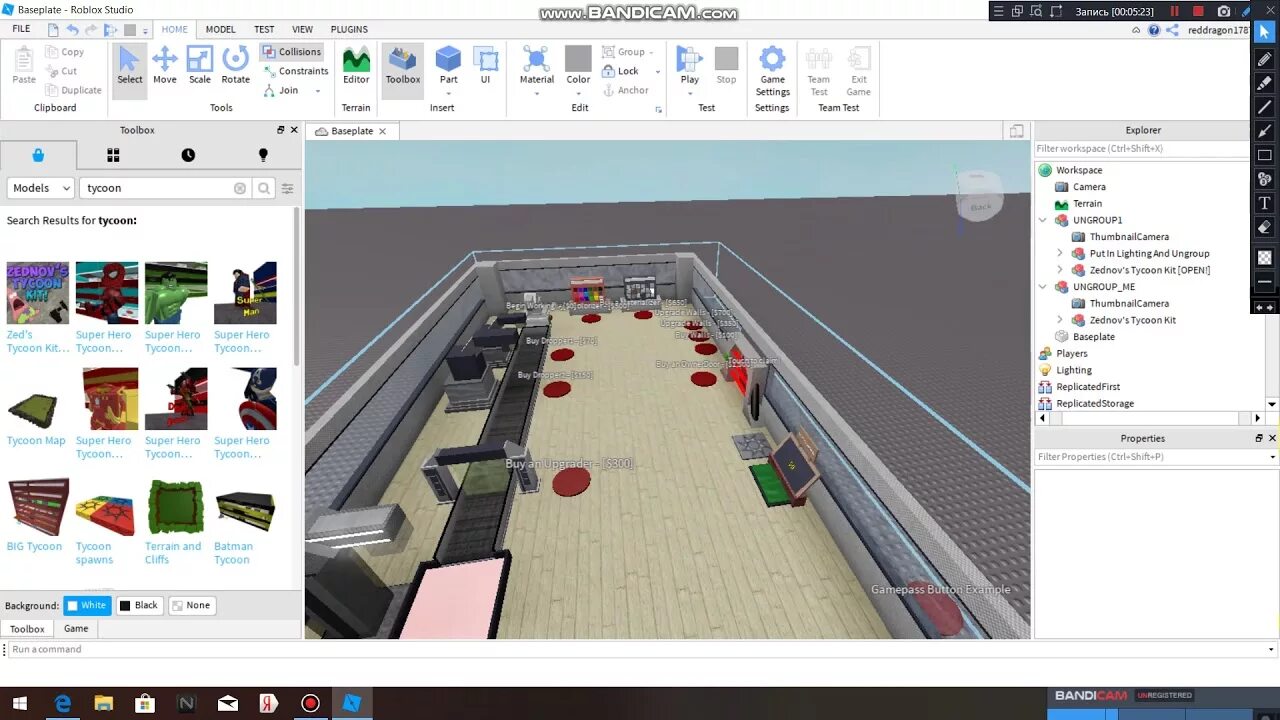Click the Share icon near username
Screen dimensions: 1280x720
(1172, 30)
